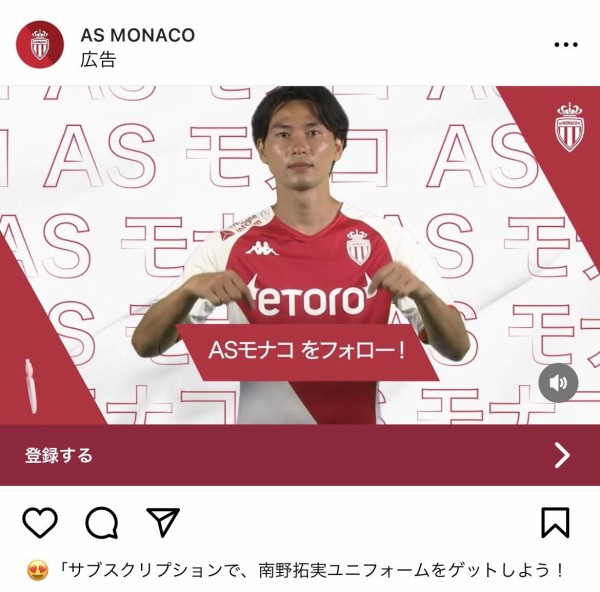Click the AS Monaco crest in video corner
Viewport: 600px width, 592px height.
[569, 127]
